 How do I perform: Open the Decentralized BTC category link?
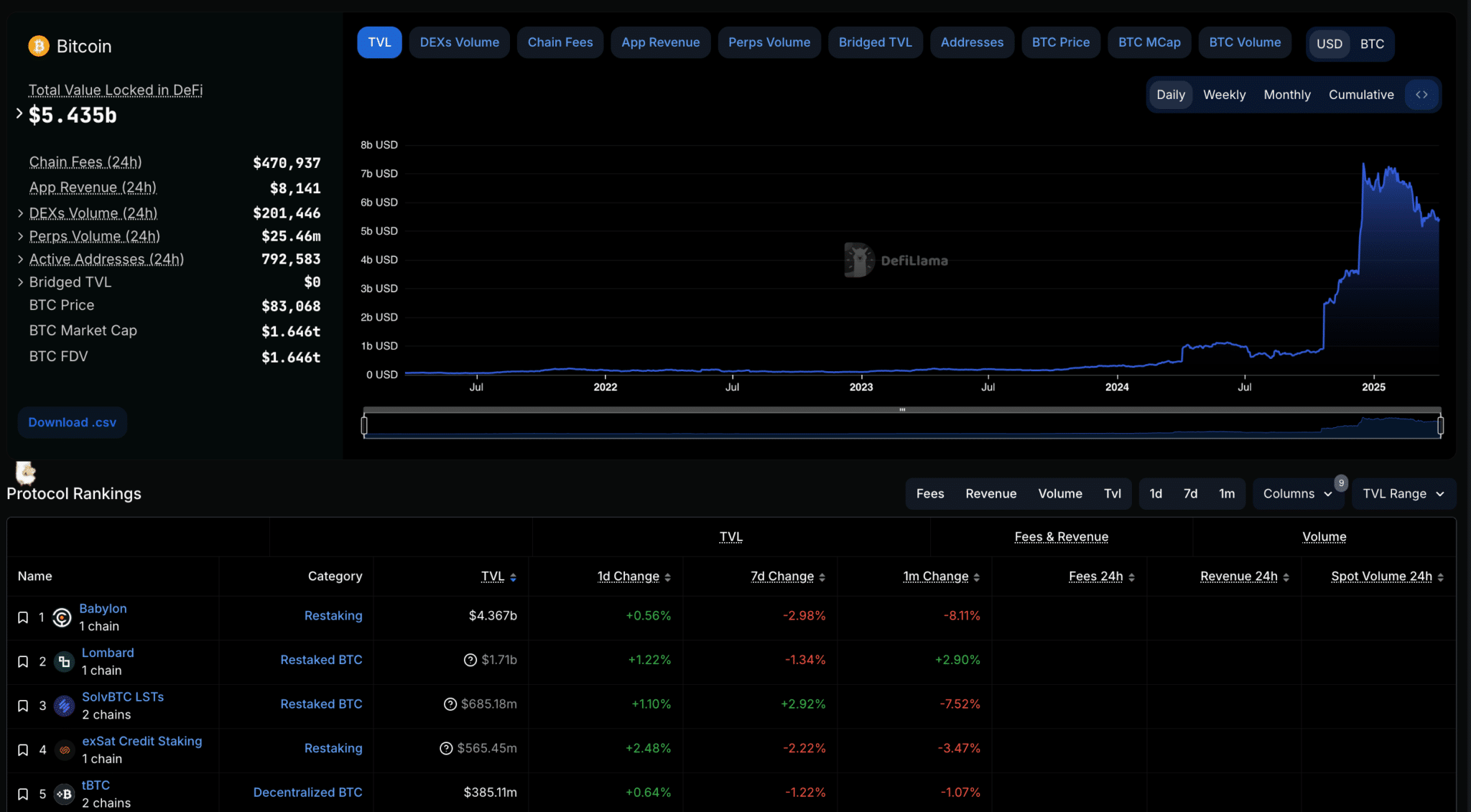click(307, 793)
